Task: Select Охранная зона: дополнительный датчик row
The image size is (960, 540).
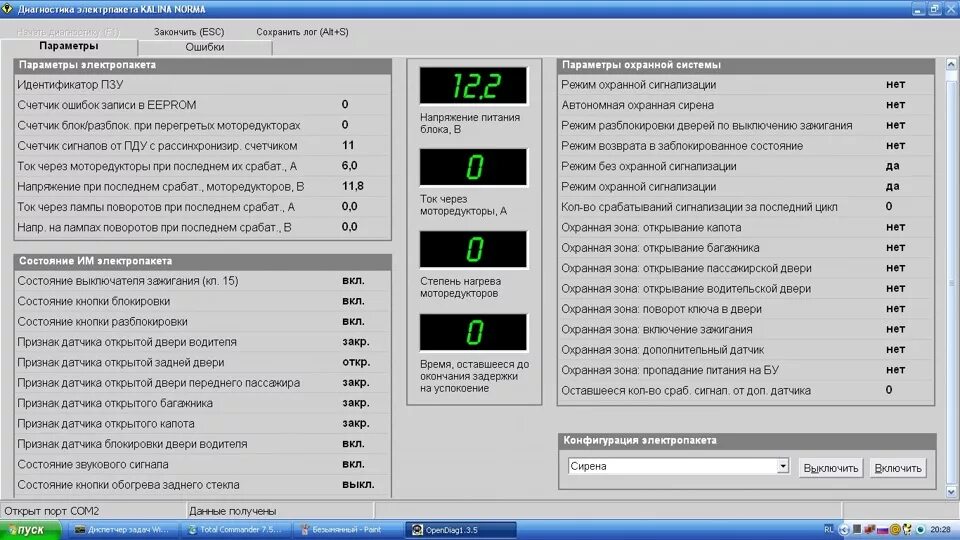Action: point(746,350)
